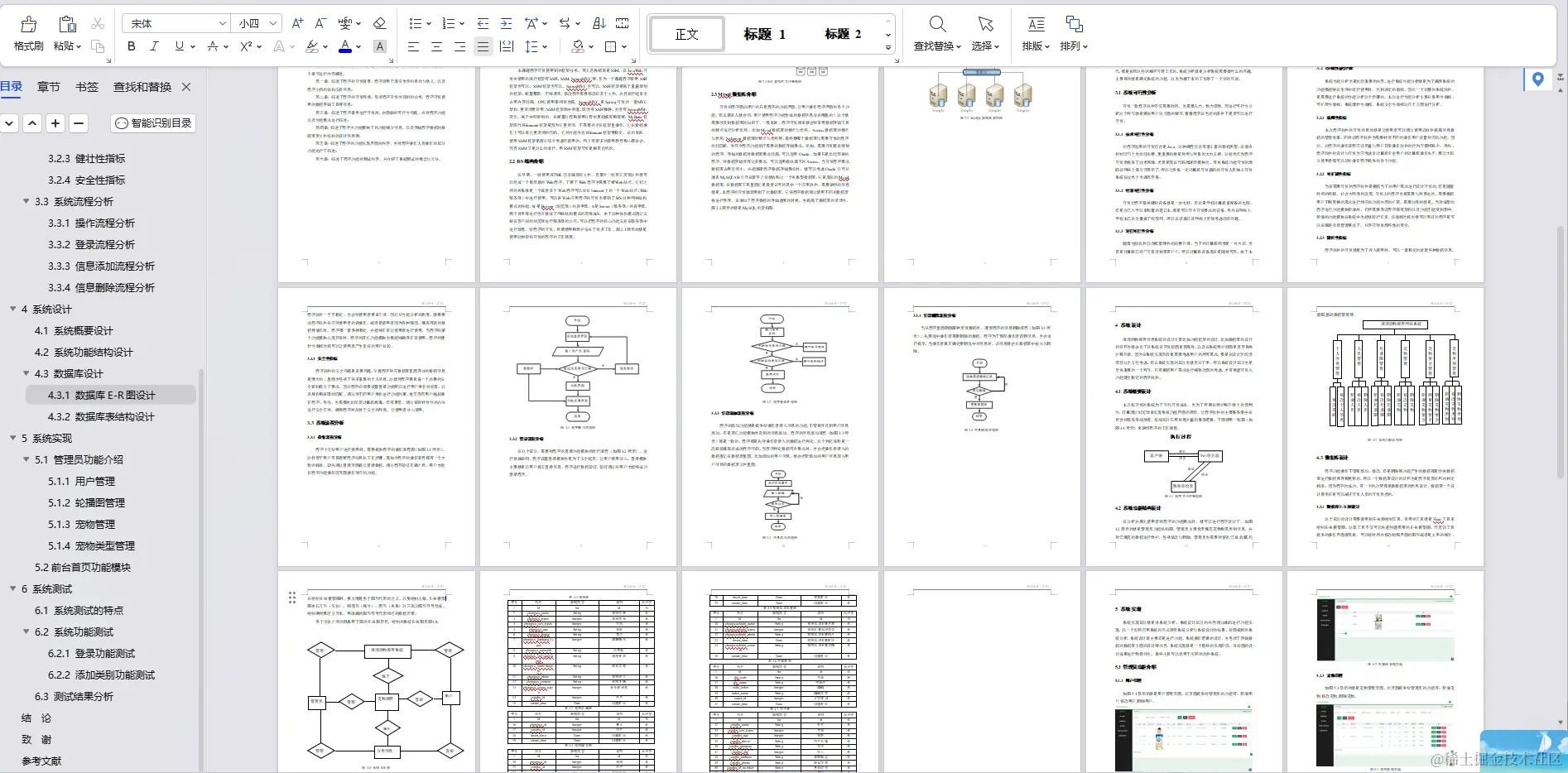Screen dimensions: 1568x773
Task: Apply strikethrough to text
Action: pos(213,46)
